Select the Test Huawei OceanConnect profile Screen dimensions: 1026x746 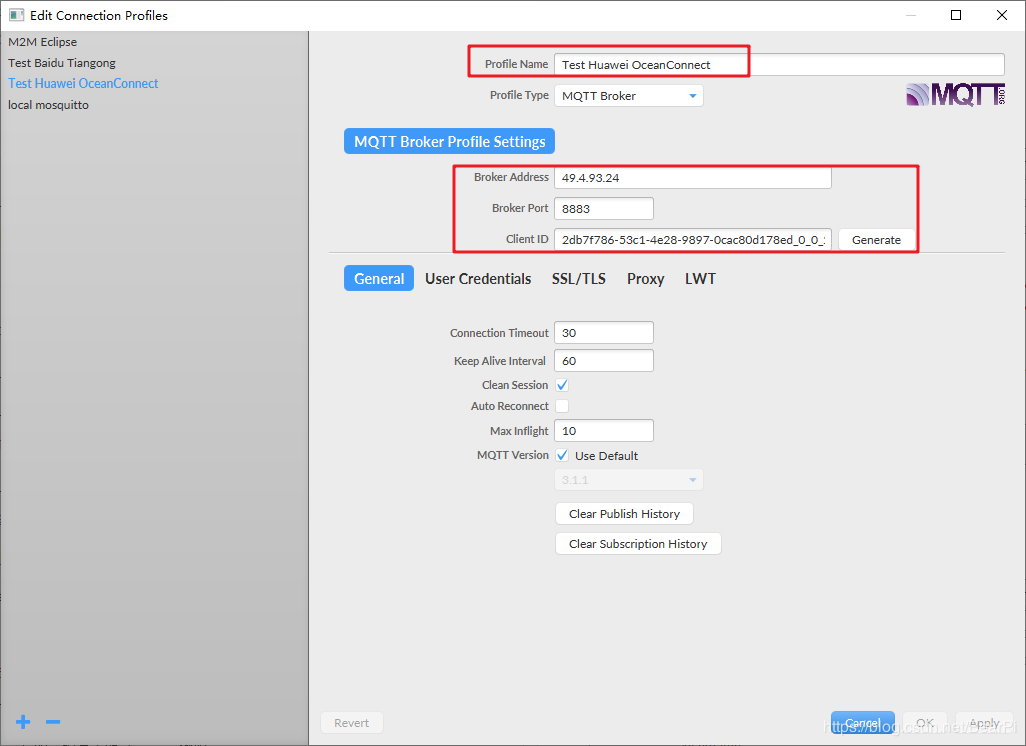pyautogui.click(x=83, y=83)
